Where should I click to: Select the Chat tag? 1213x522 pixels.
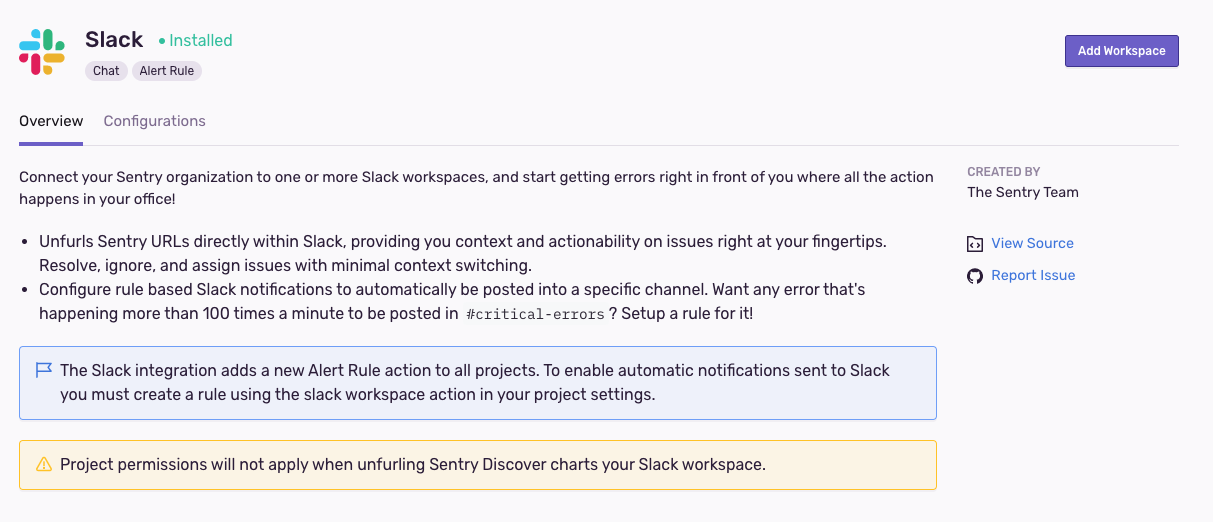pyautogui.click(x=106, y=71)
